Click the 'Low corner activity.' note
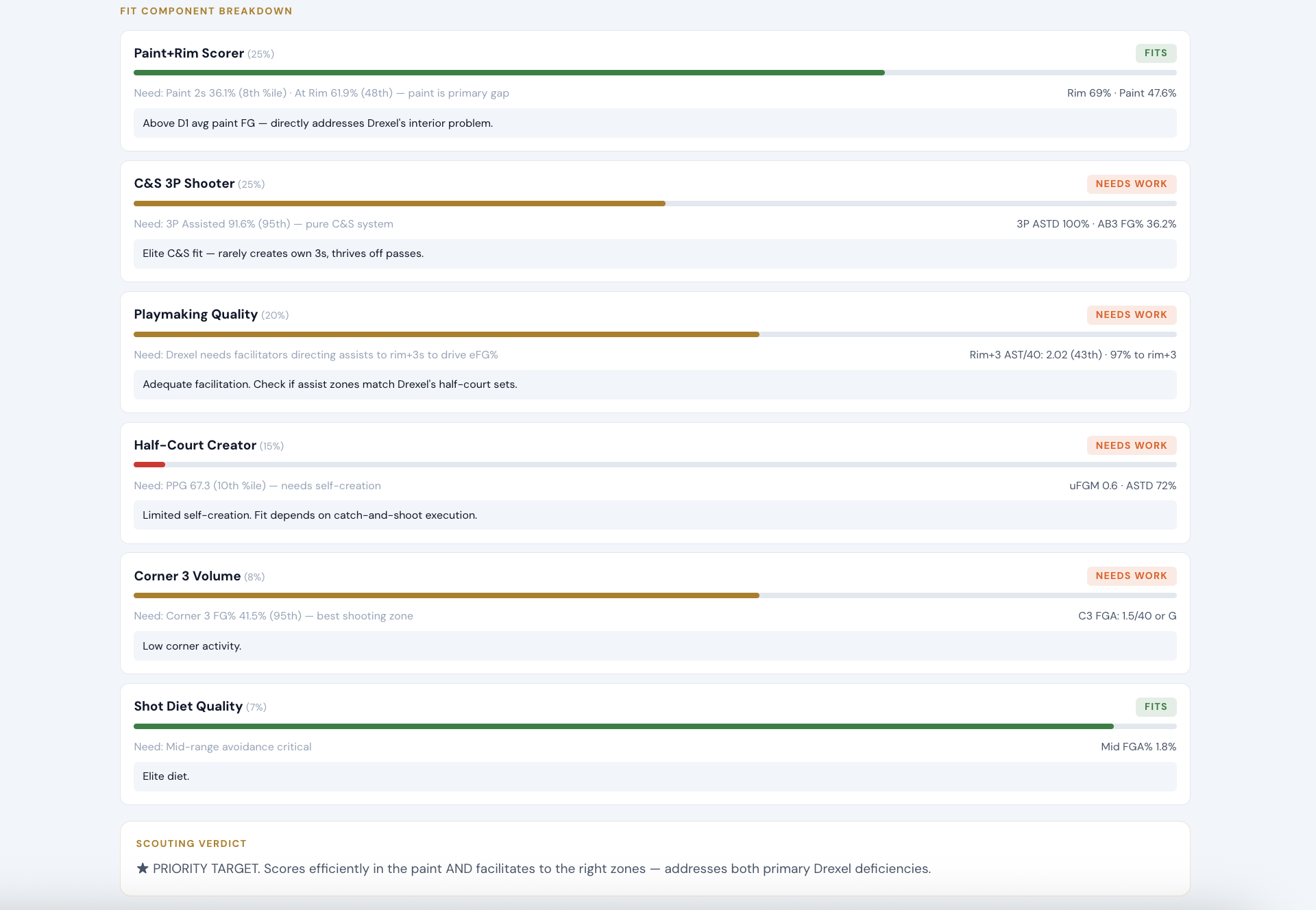The image size is (1316, 910). click(655, 646)
